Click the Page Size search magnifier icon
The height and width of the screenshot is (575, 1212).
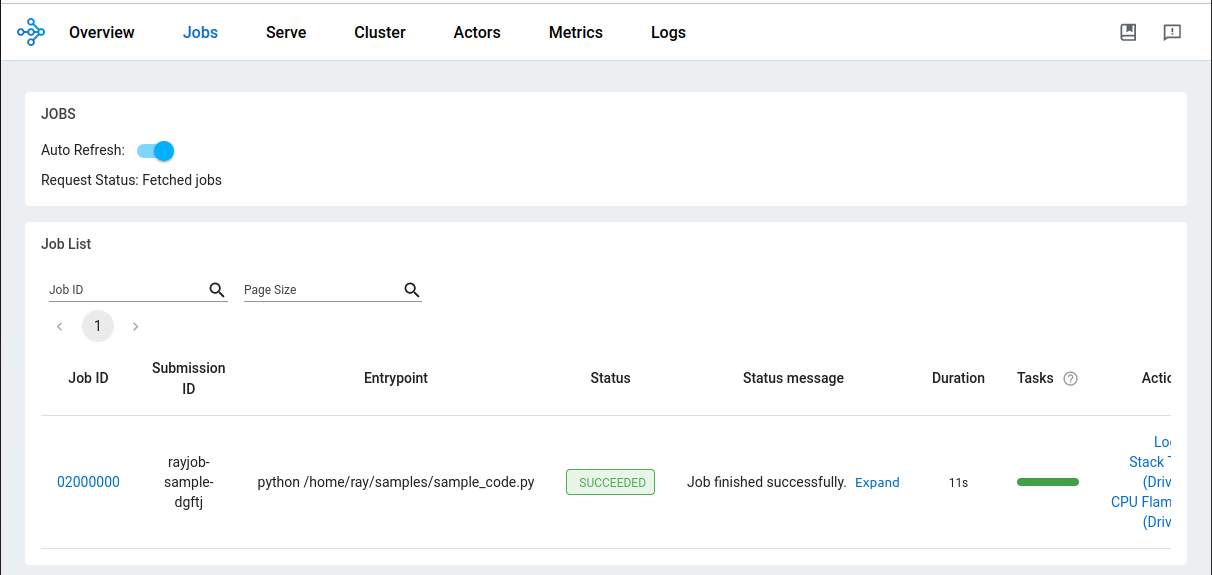click(411, 290)
